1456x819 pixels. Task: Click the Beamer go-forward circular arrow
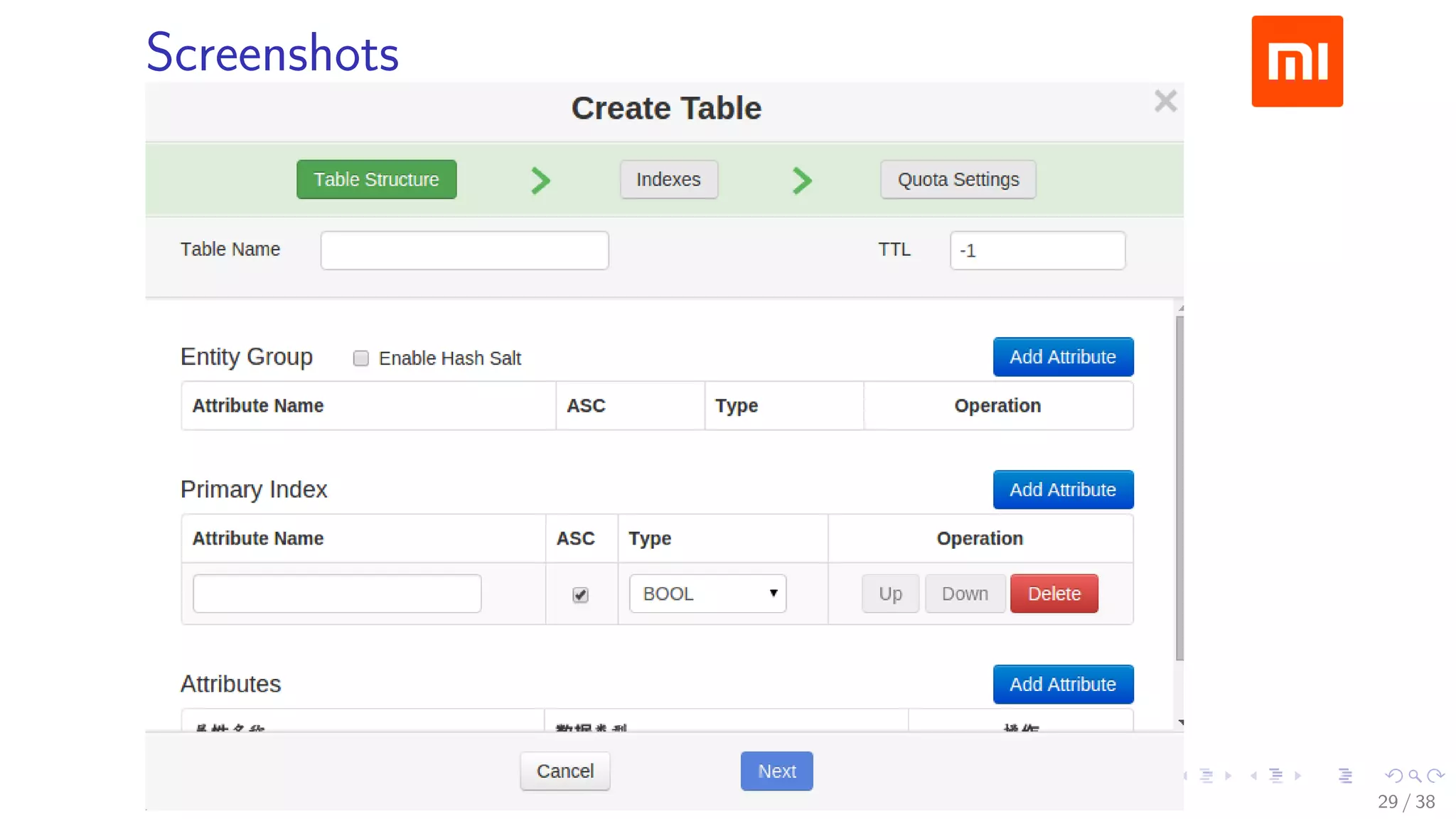tap(1436, 776)
